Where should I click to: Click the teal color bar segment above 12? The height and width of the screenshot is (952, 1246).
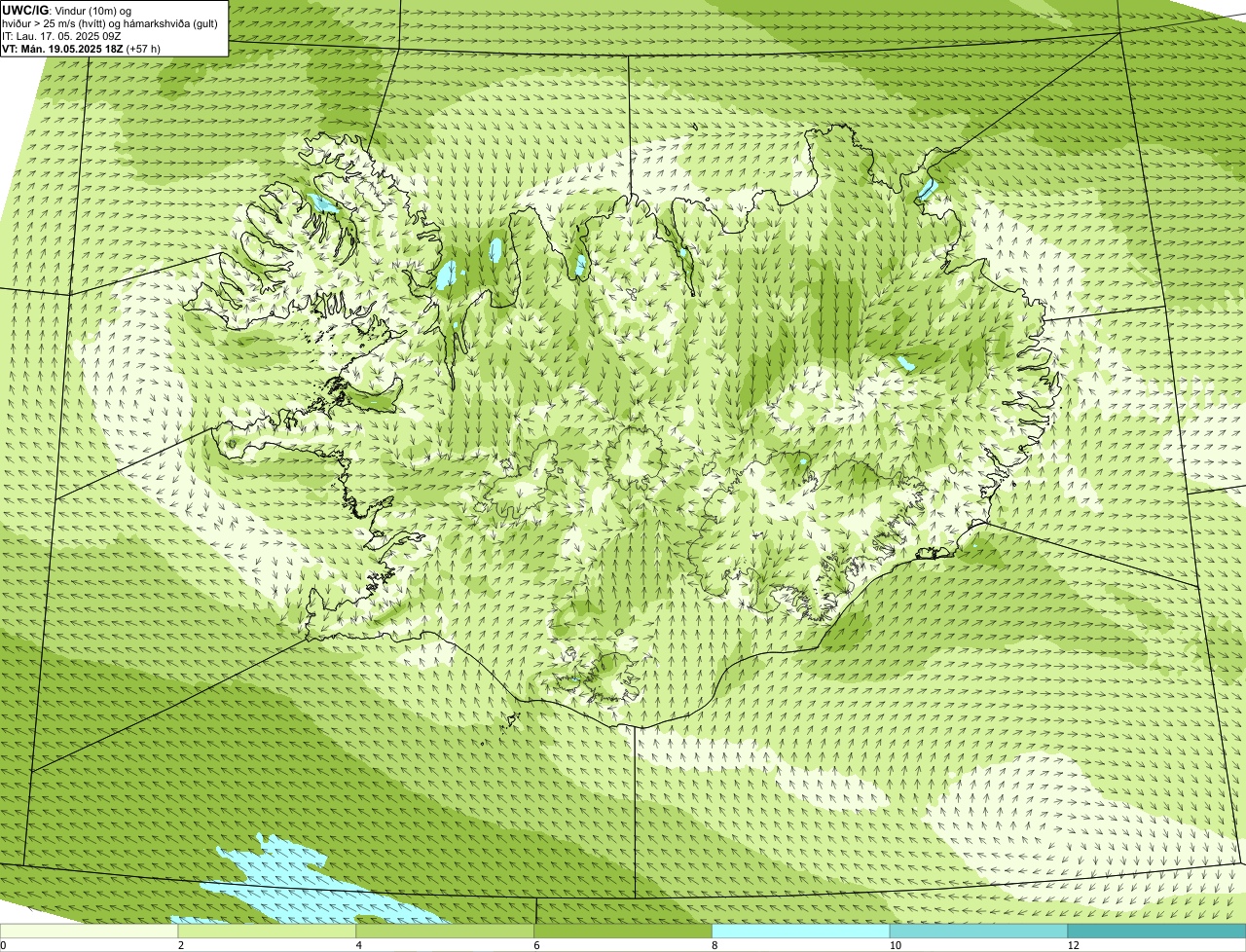click(x=1157, y=931)
